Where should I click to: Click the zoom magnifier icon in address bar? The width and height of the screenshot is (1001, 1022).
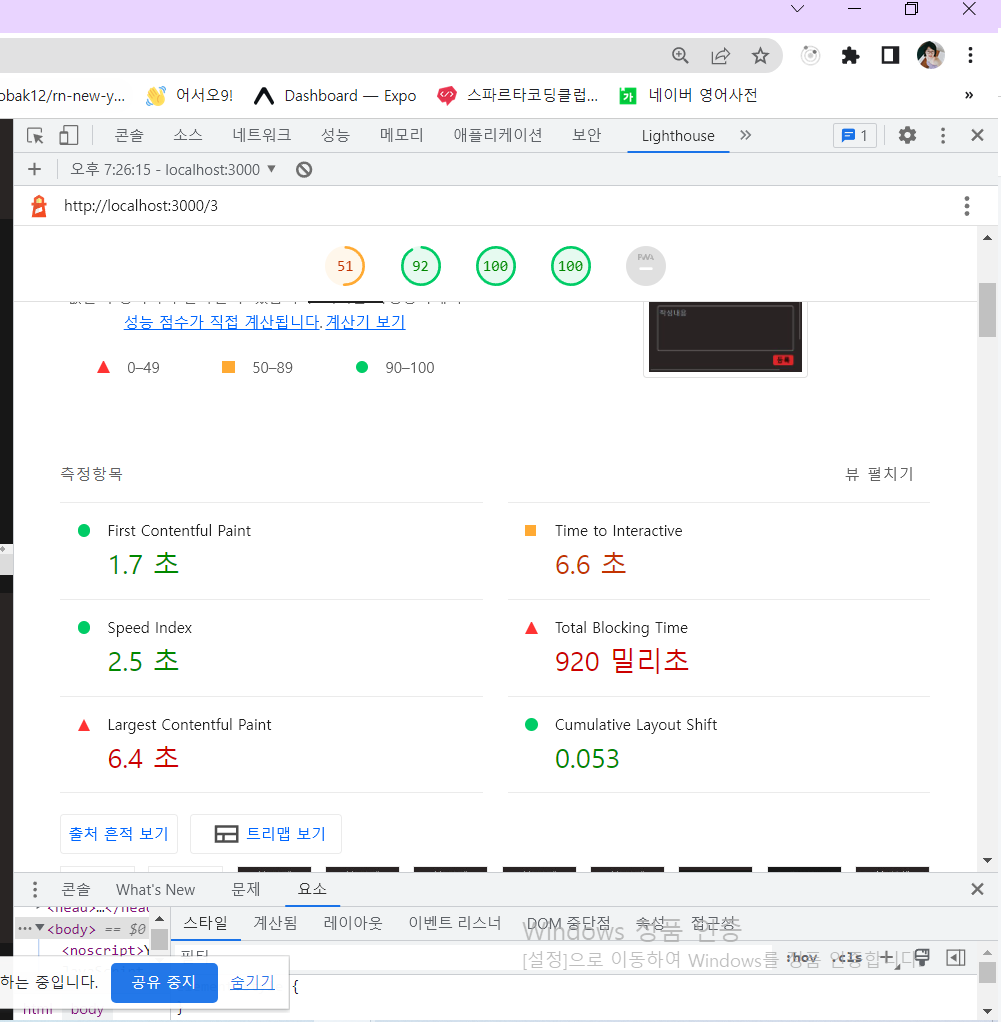(x=680, y=55)
